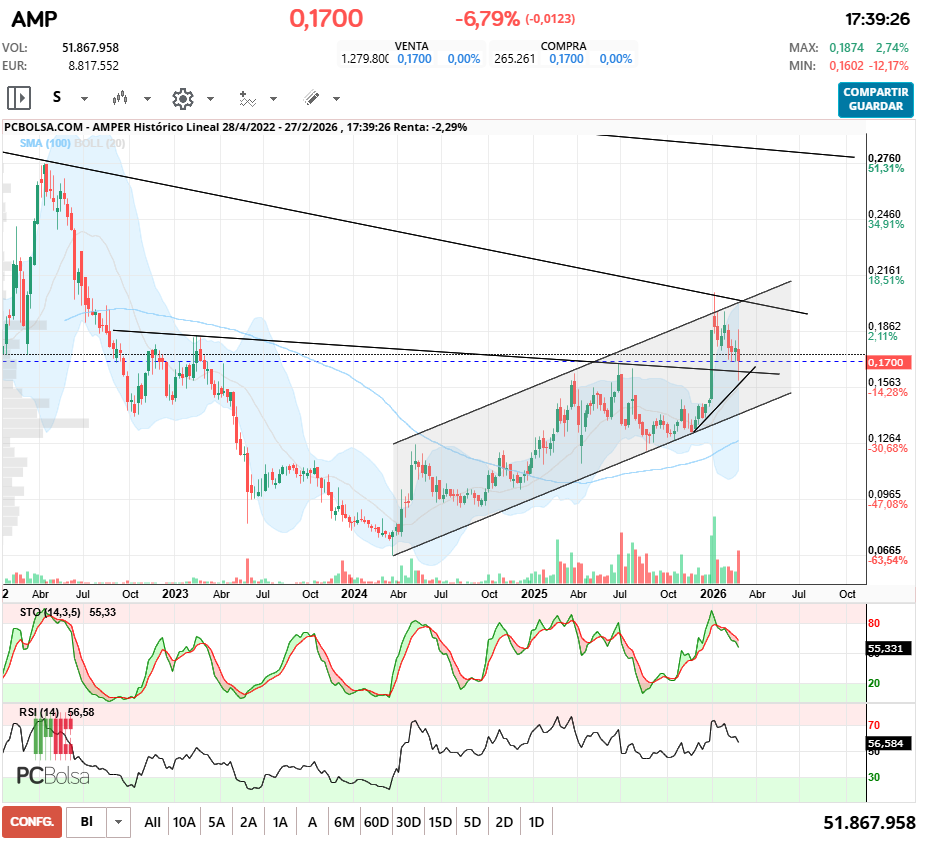Open the candlestick chart type icon

tap(120, 98)
